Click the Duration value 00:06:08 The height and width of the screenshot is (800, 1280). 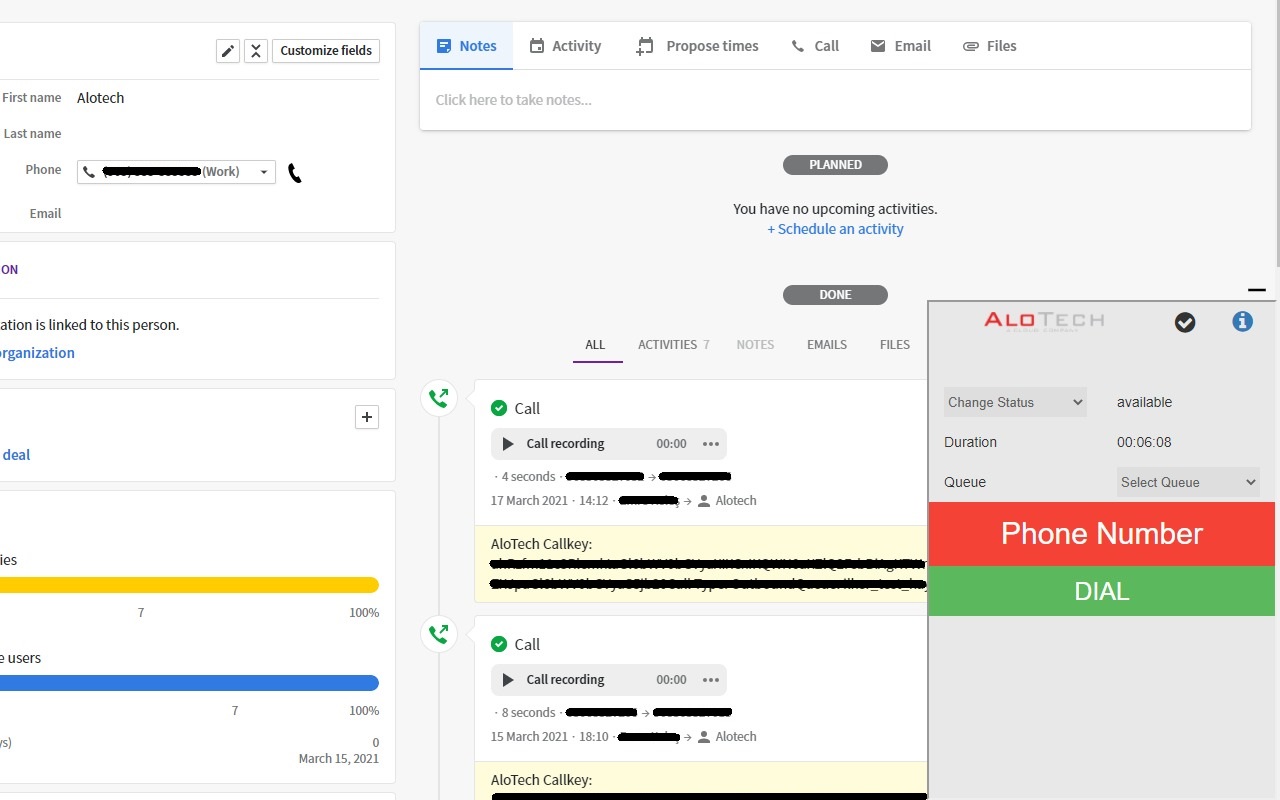1144,442
